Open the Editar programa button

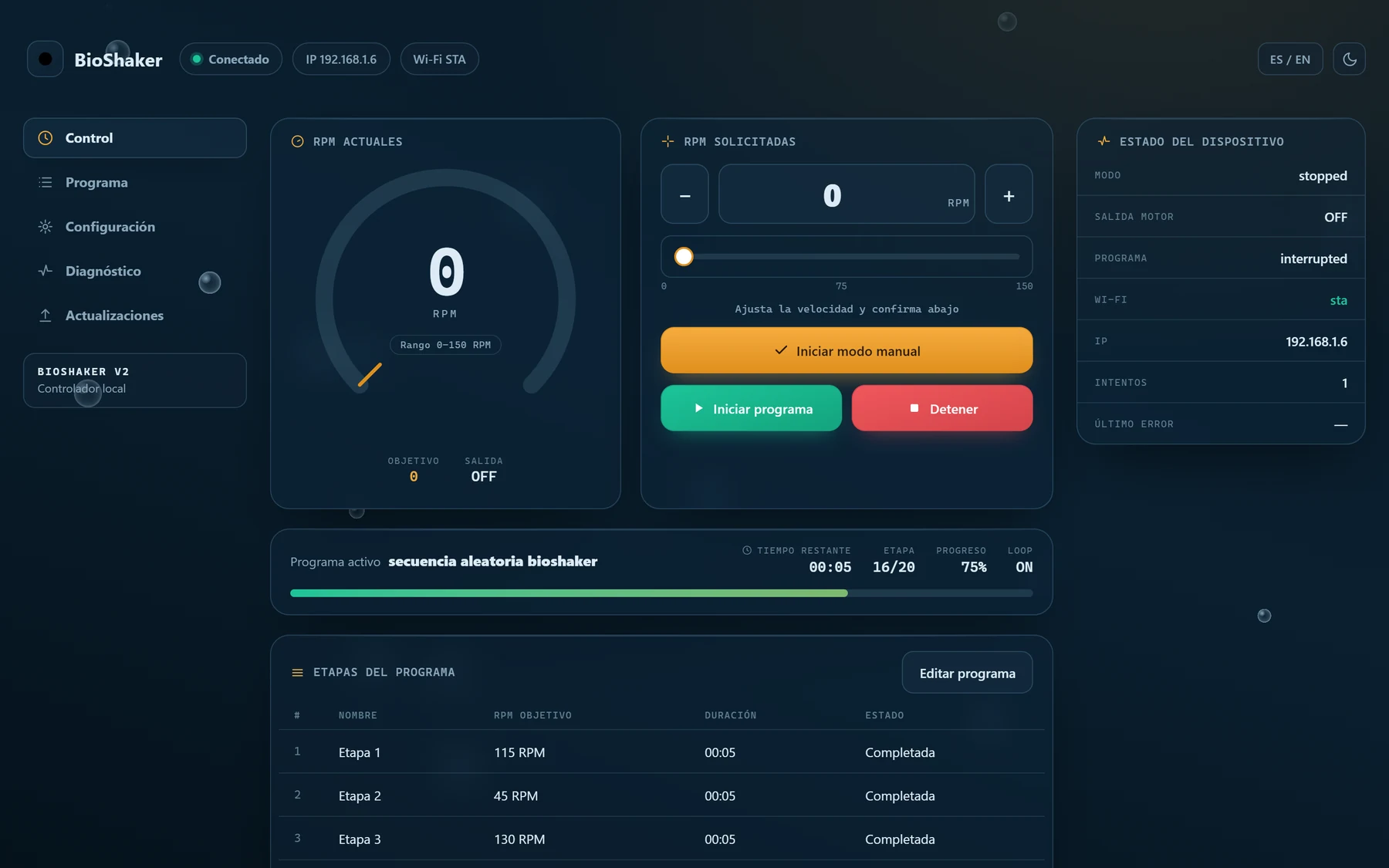tap(967, 673)
